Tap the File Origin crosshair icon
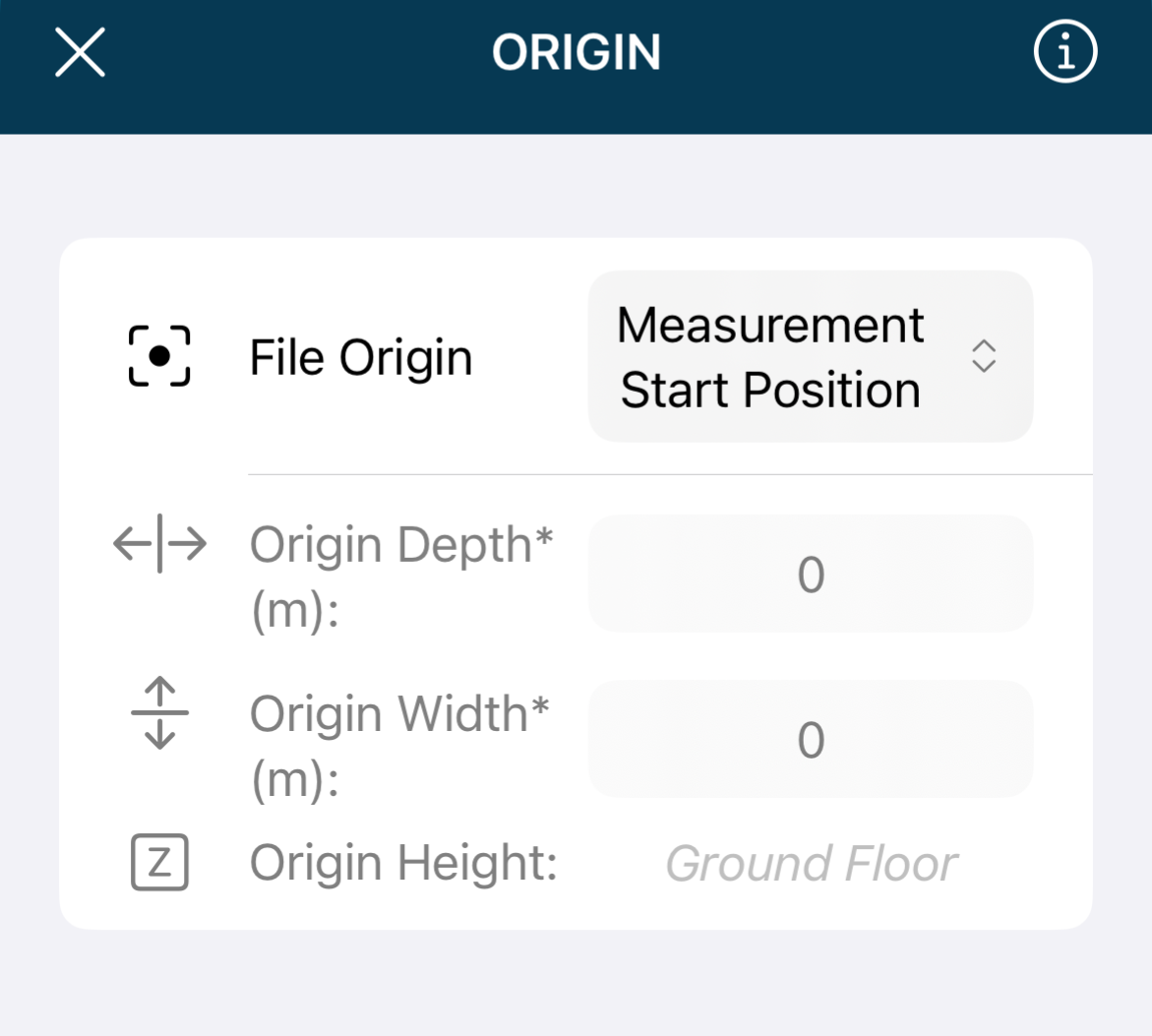This screenshot has width=1152, height=1036. [159, 356]
